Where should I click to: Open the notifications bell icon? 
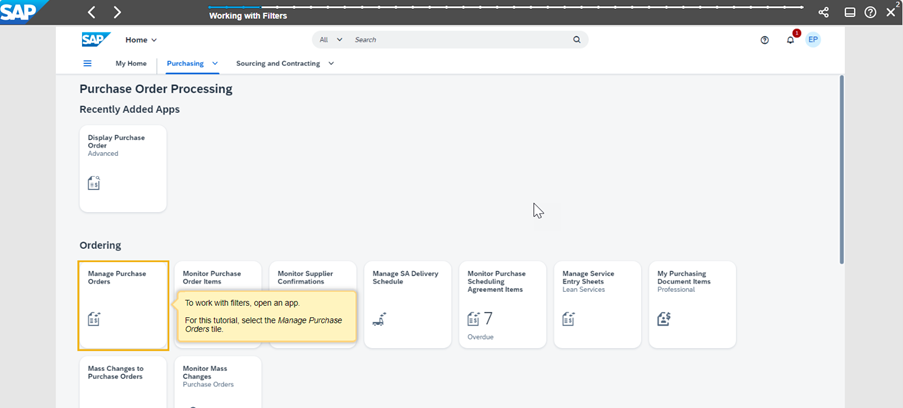coord(790,40)
